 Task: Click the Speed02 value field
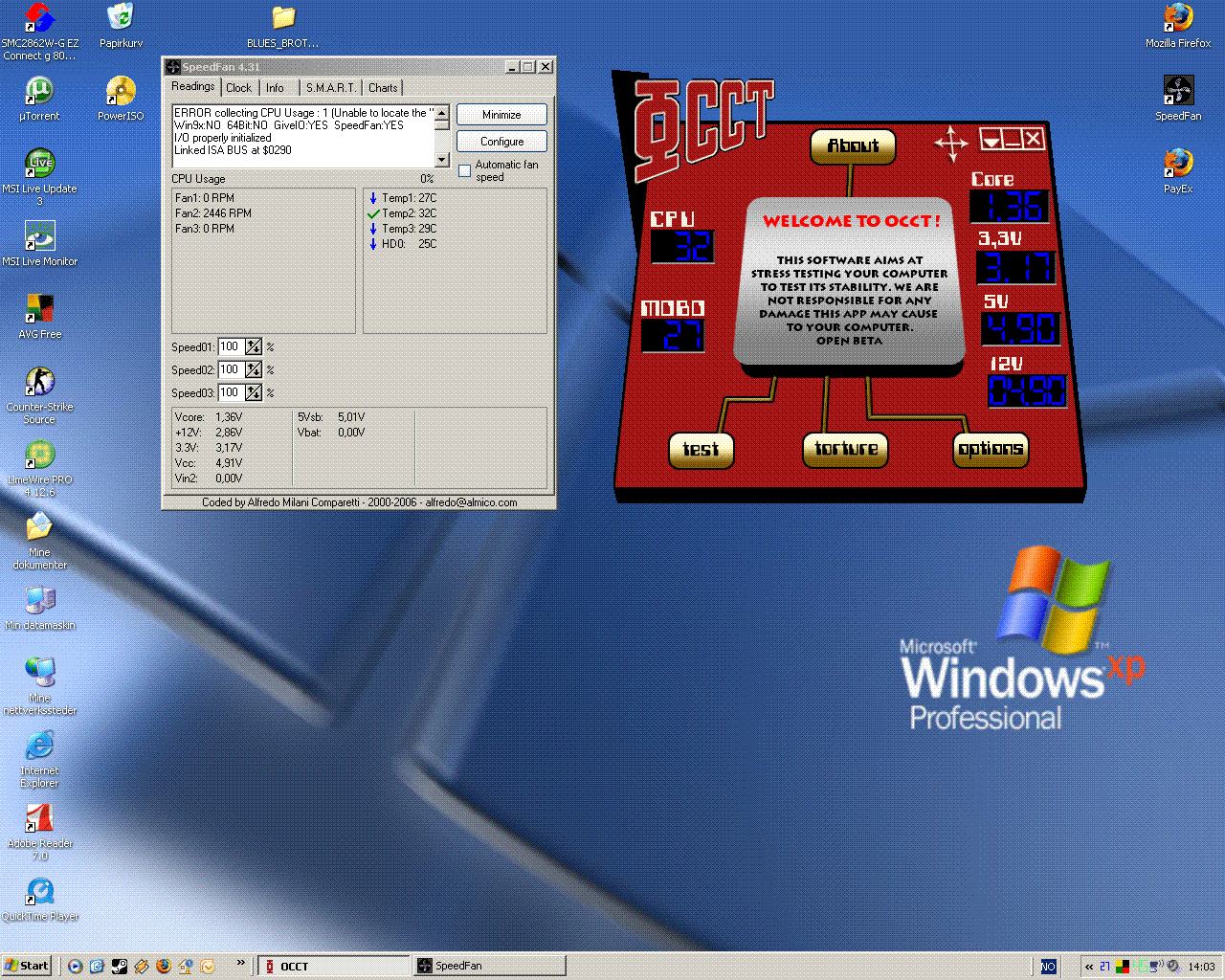[x=231, y=369]
